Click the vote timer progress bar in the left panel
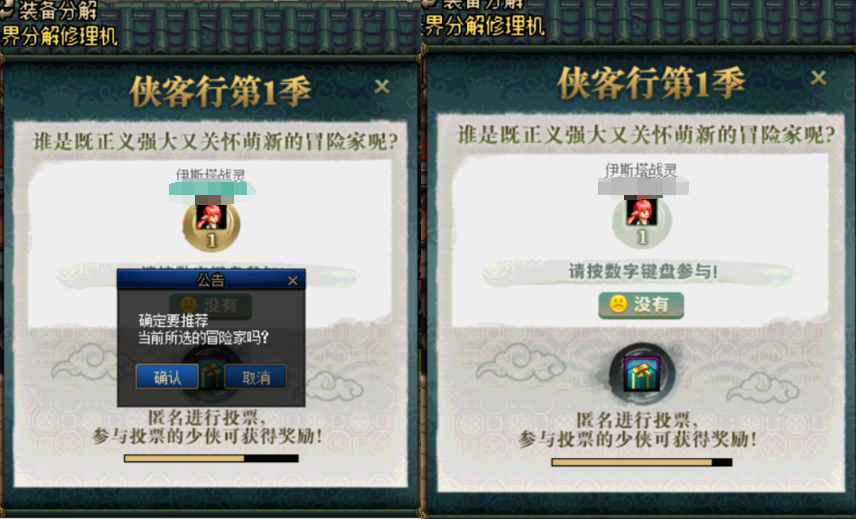Screen dimensions: 856x519 pos(211,458)
